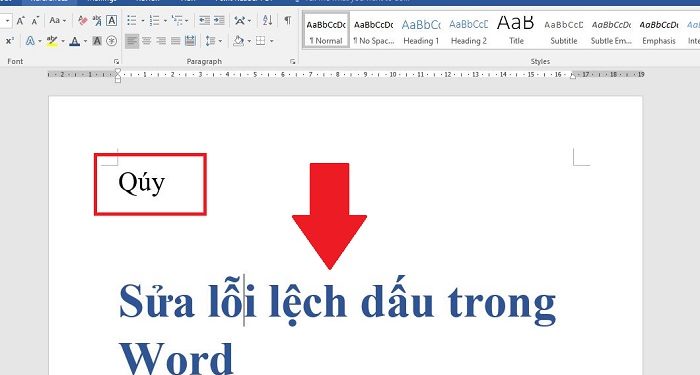
Task: Apply the Heading 2 style
Action: 469,30
